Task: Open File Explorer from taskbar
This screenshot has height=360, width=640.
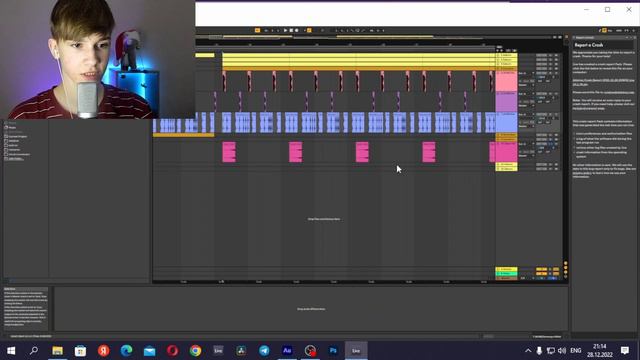Action: [x=58, y=351]
